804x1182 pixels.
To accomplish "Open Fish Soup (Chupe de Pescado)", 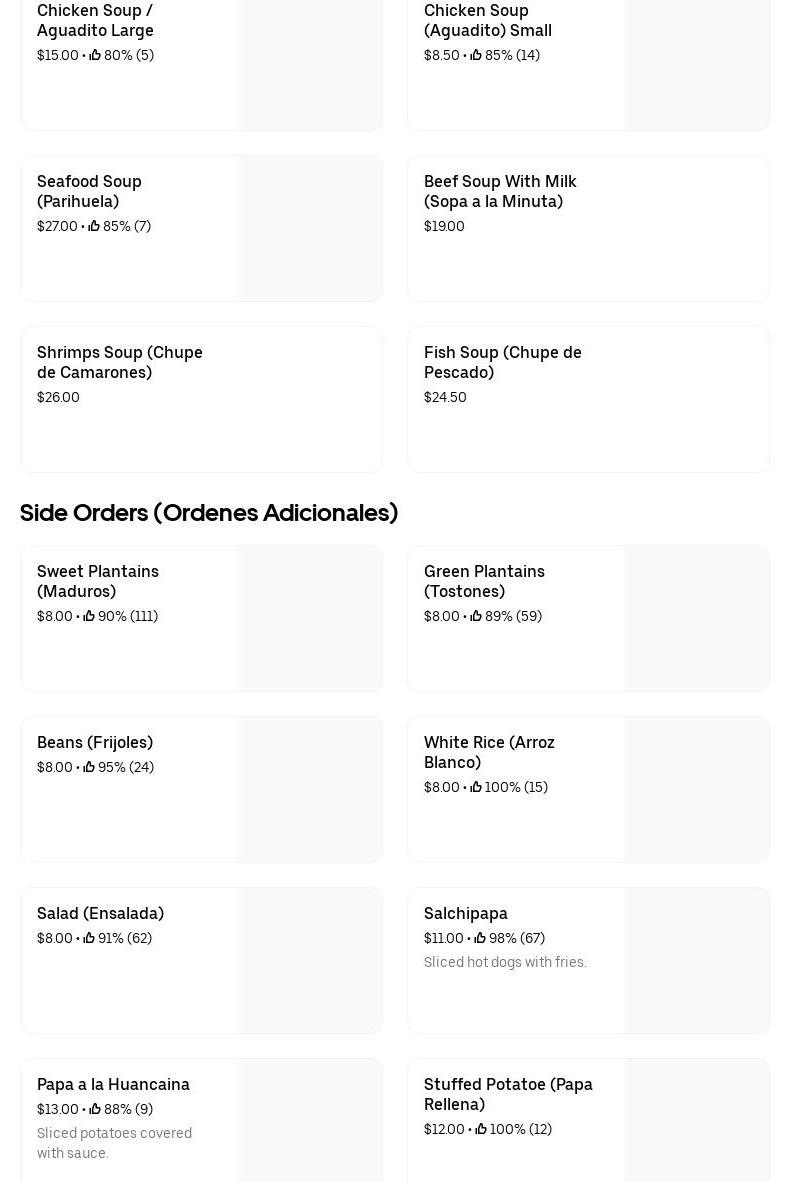I will [502, 362].
